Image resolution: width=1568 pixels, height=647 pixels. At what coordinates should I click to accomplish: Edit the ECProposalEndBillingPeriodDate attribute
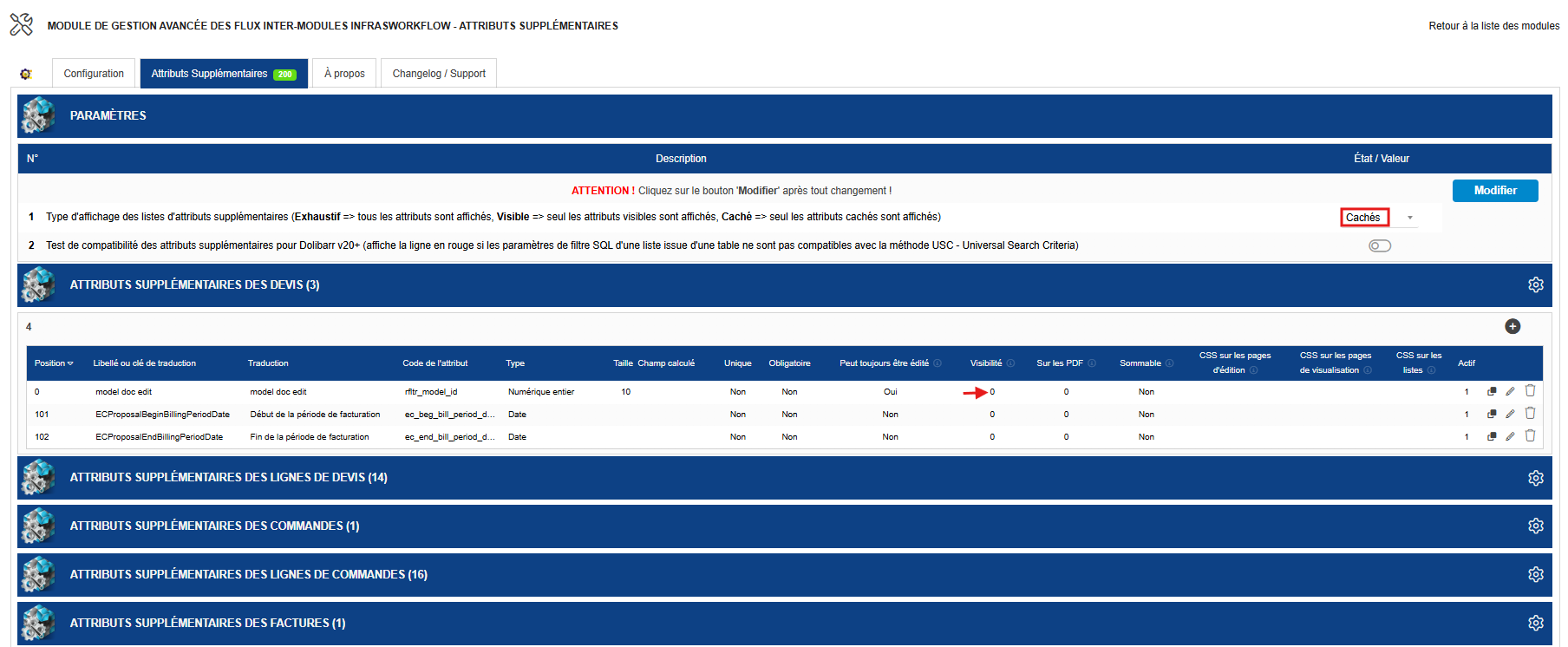tap(1510, 436)
